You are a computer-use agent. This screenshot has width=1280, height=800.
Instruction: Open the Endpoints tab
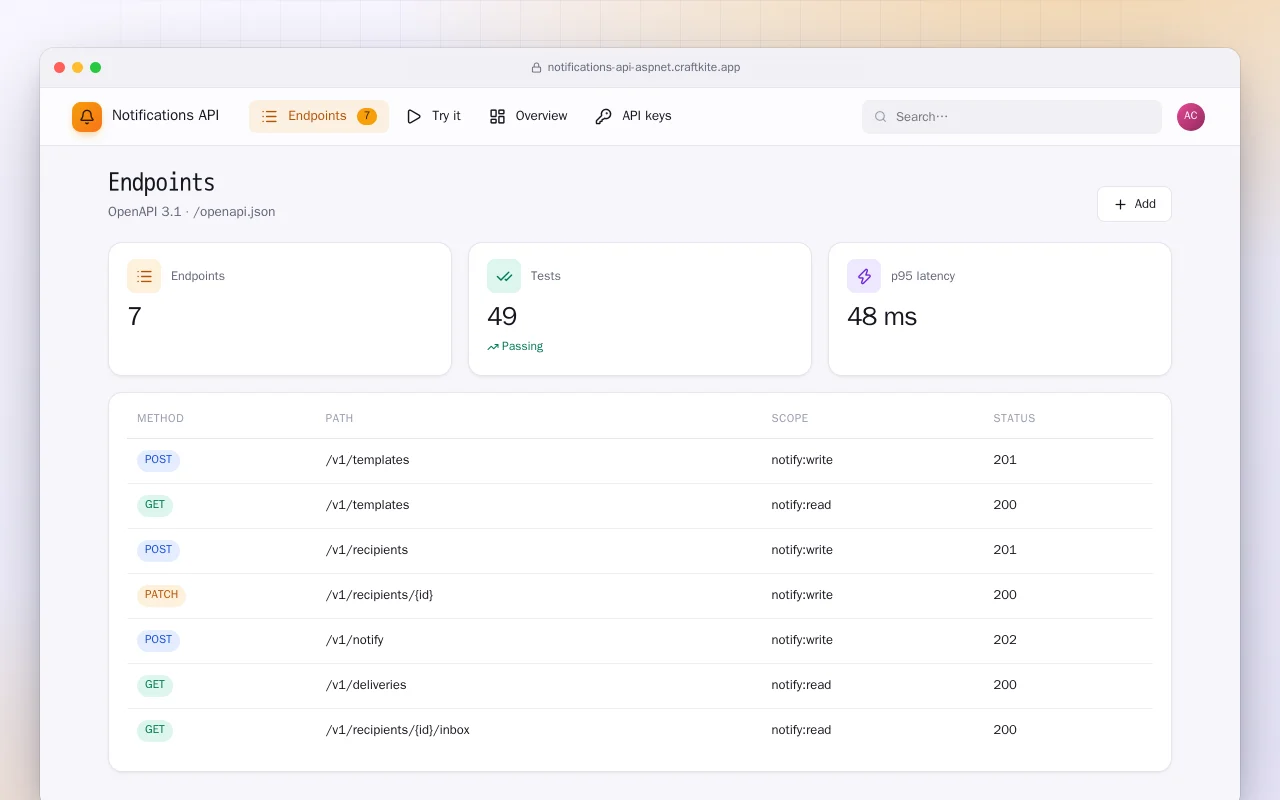coord(319,116)
